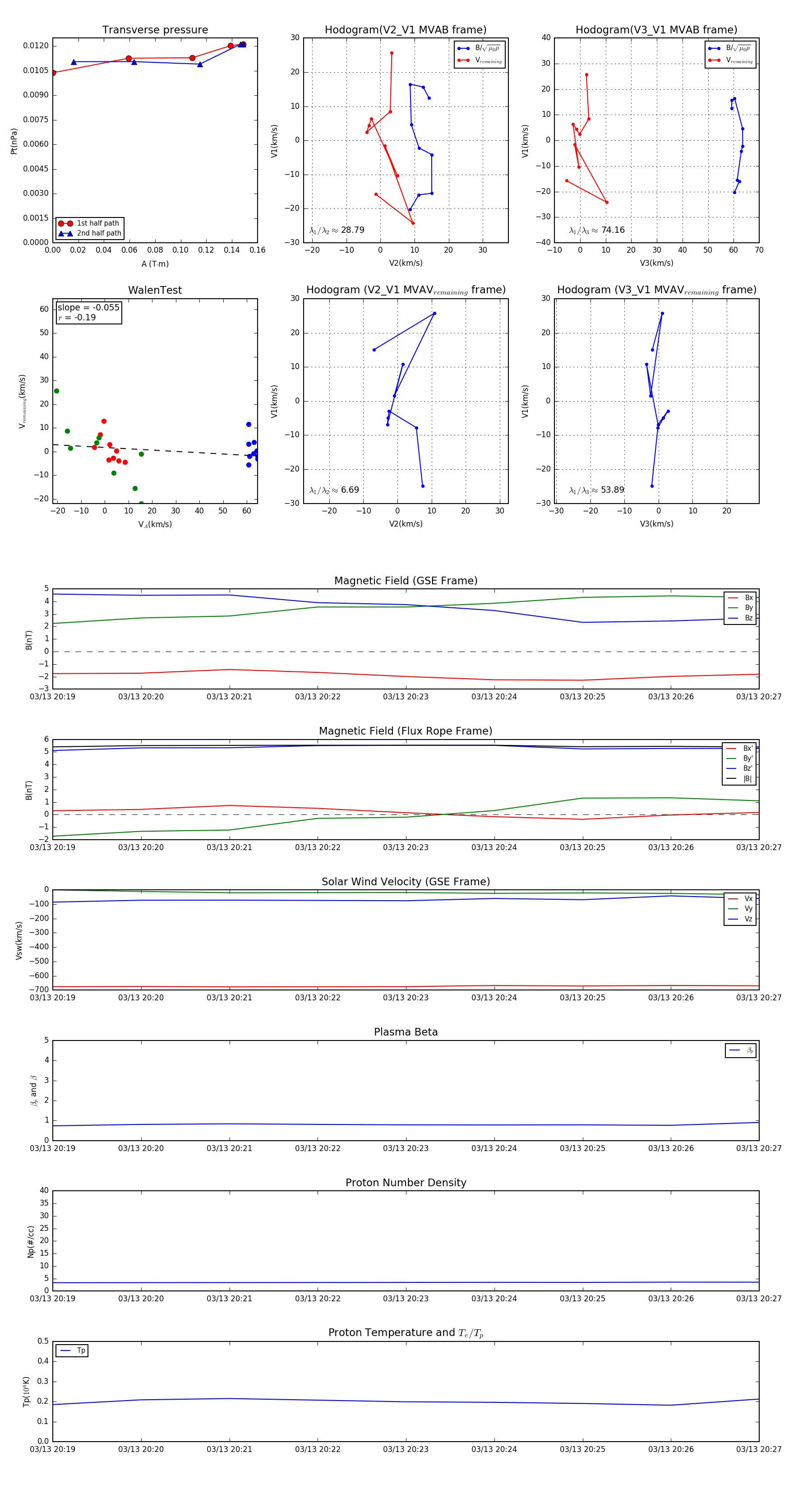Click the eigenvalue ratio text '53.89'
The width and height of the screenshot is (812, 1489).
click(612, 490)
